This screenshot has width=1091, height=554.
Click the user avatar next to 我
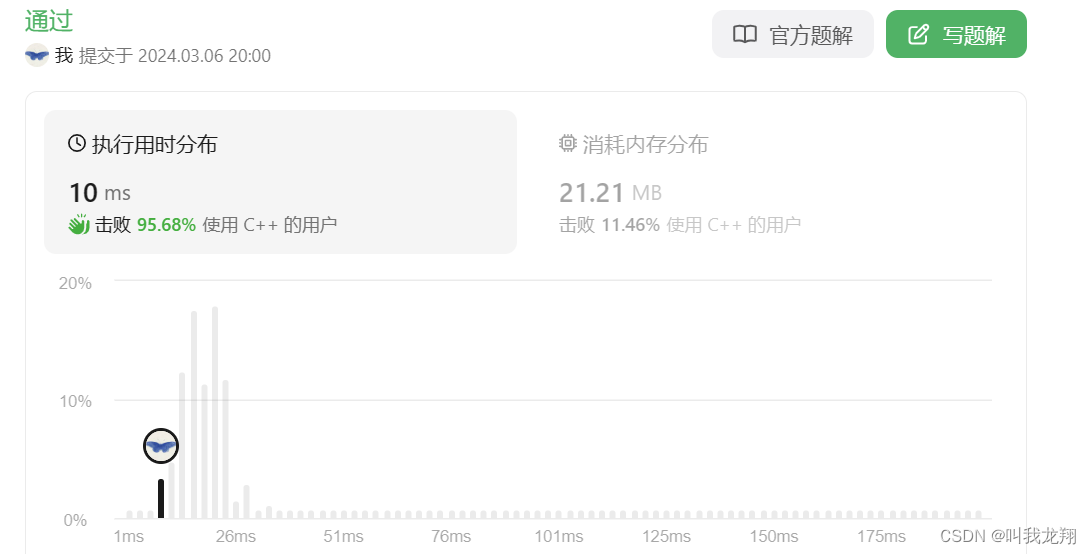click(37, 55)
